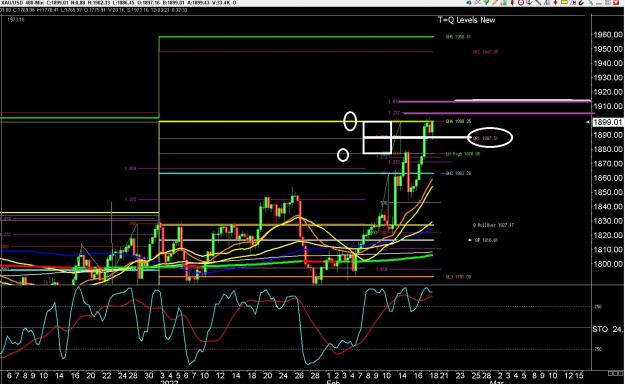The width and height of the screenshot is (625, 384).
Task: Click the 'QL3' level label near 1791
Action: [458, 277]
